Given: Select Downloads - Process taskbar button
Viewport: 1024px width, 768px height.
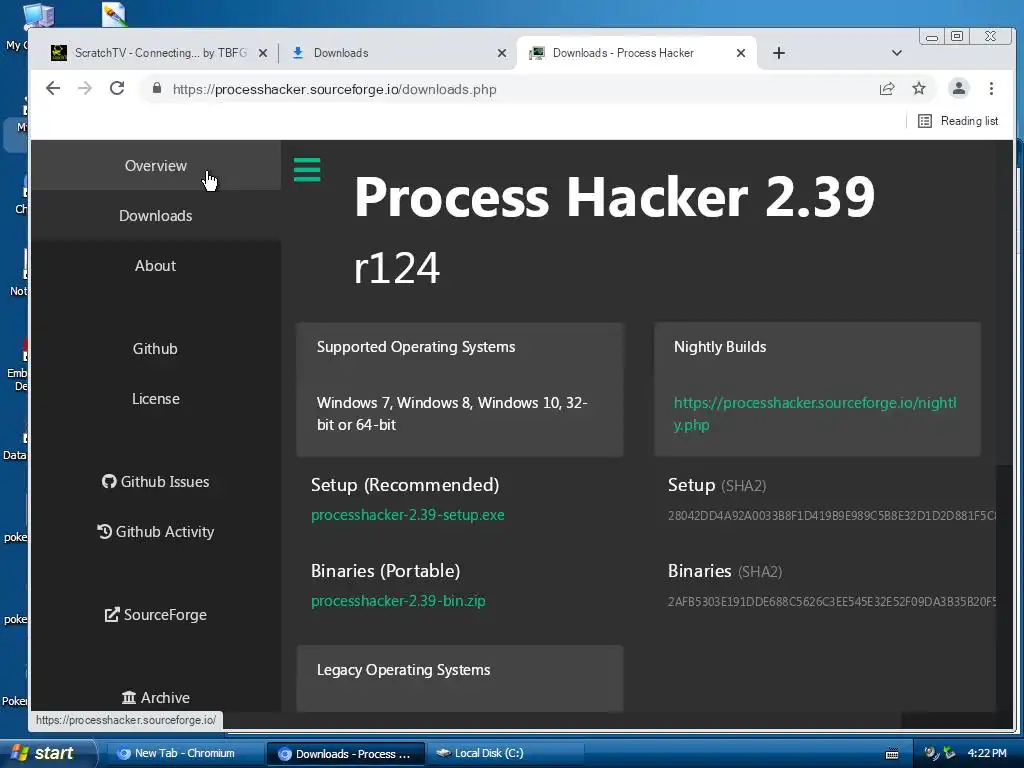Looking at the screenshot, I should [x=345, y=754].
